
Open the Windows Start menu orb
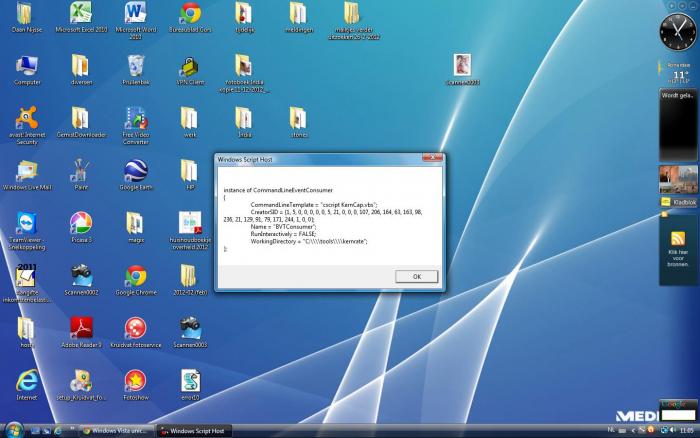click(x=9, y=430)
